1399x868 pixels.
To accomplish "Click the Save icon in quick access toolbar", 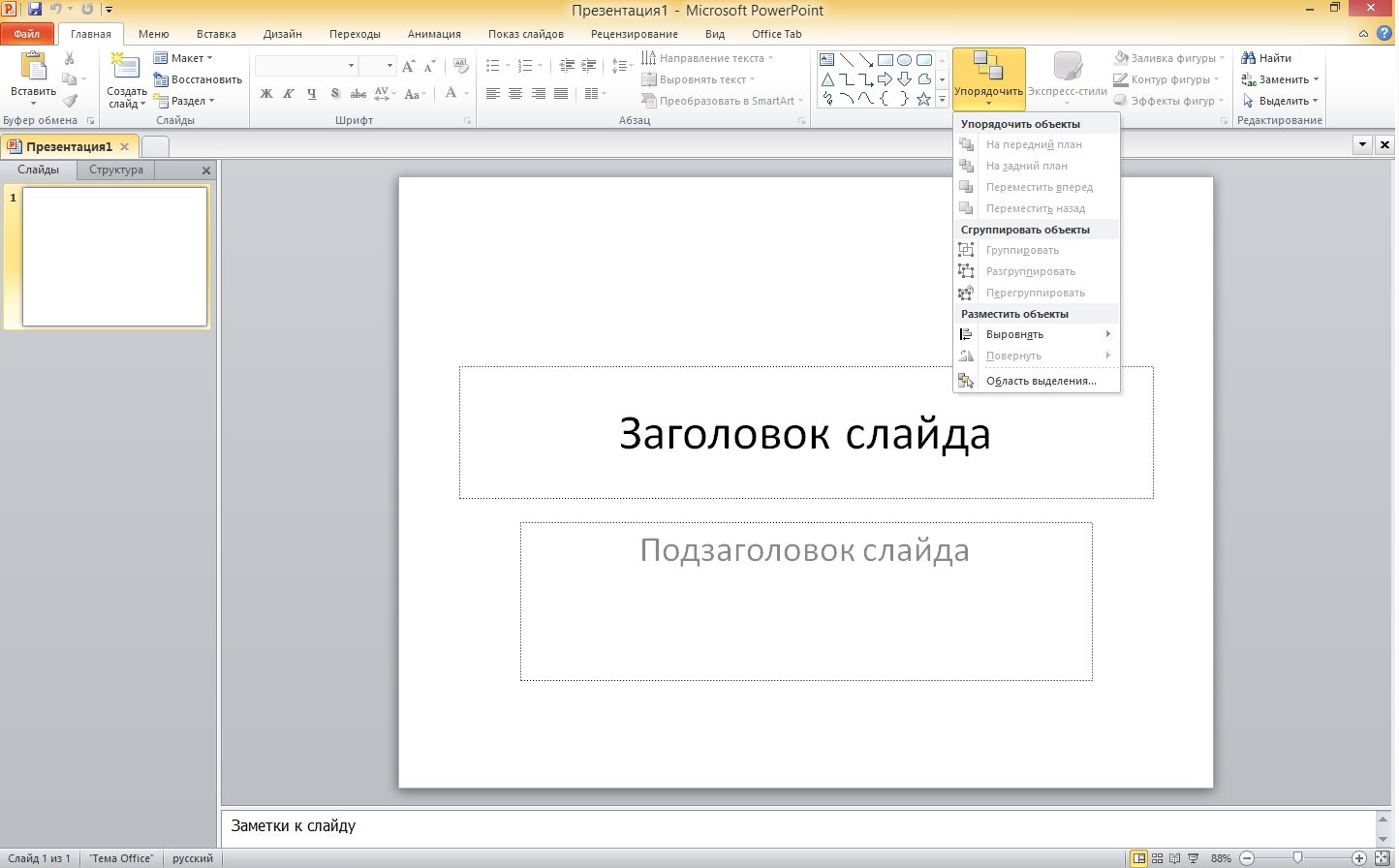I will (x=35, y=10).
